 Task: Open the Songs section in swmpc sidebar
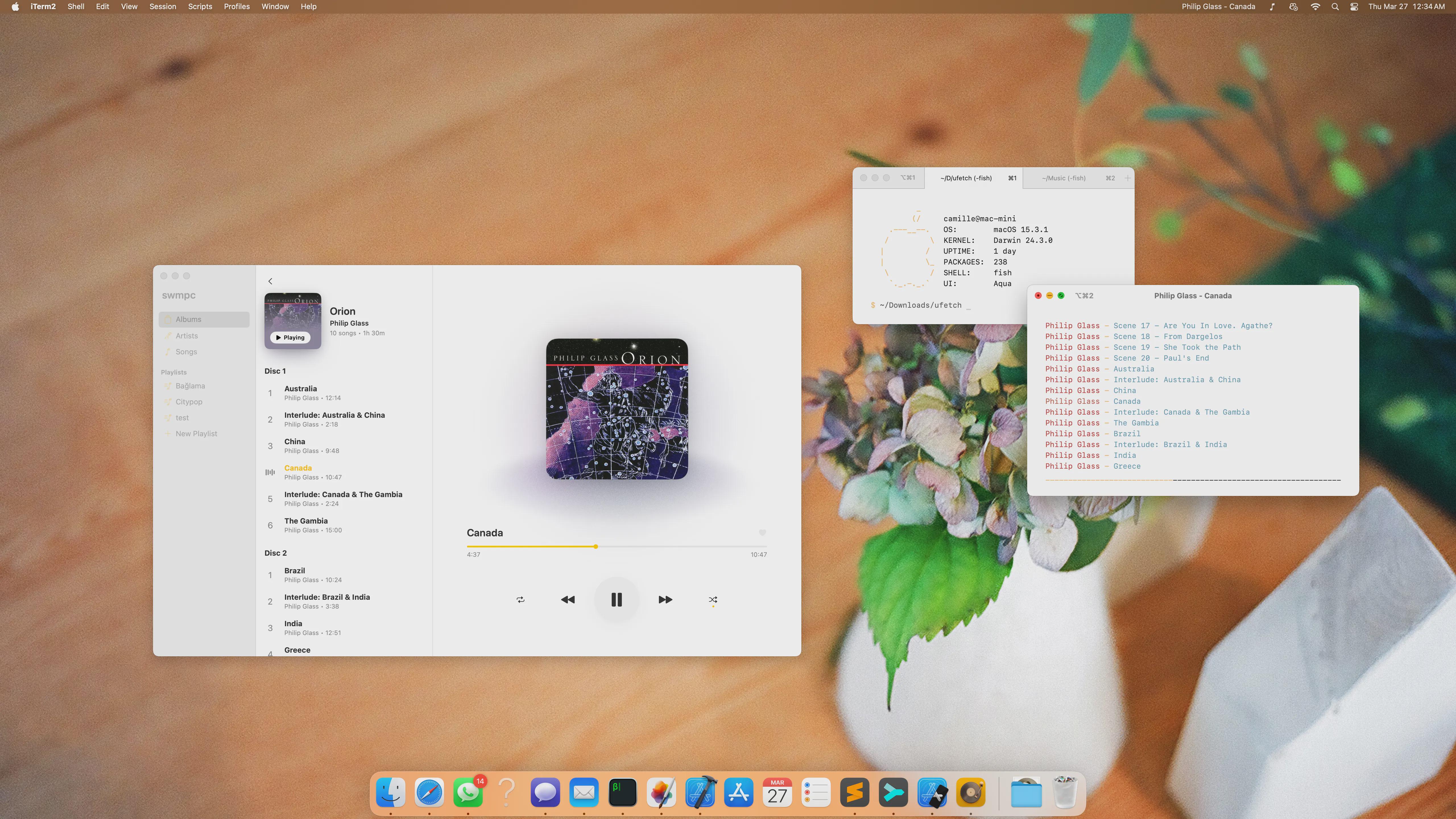[186, 351]
